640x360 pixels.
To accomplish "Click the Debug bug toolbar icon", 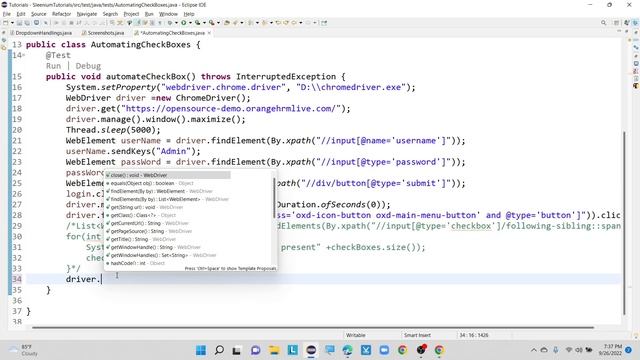I will click(x=170, y=23).
